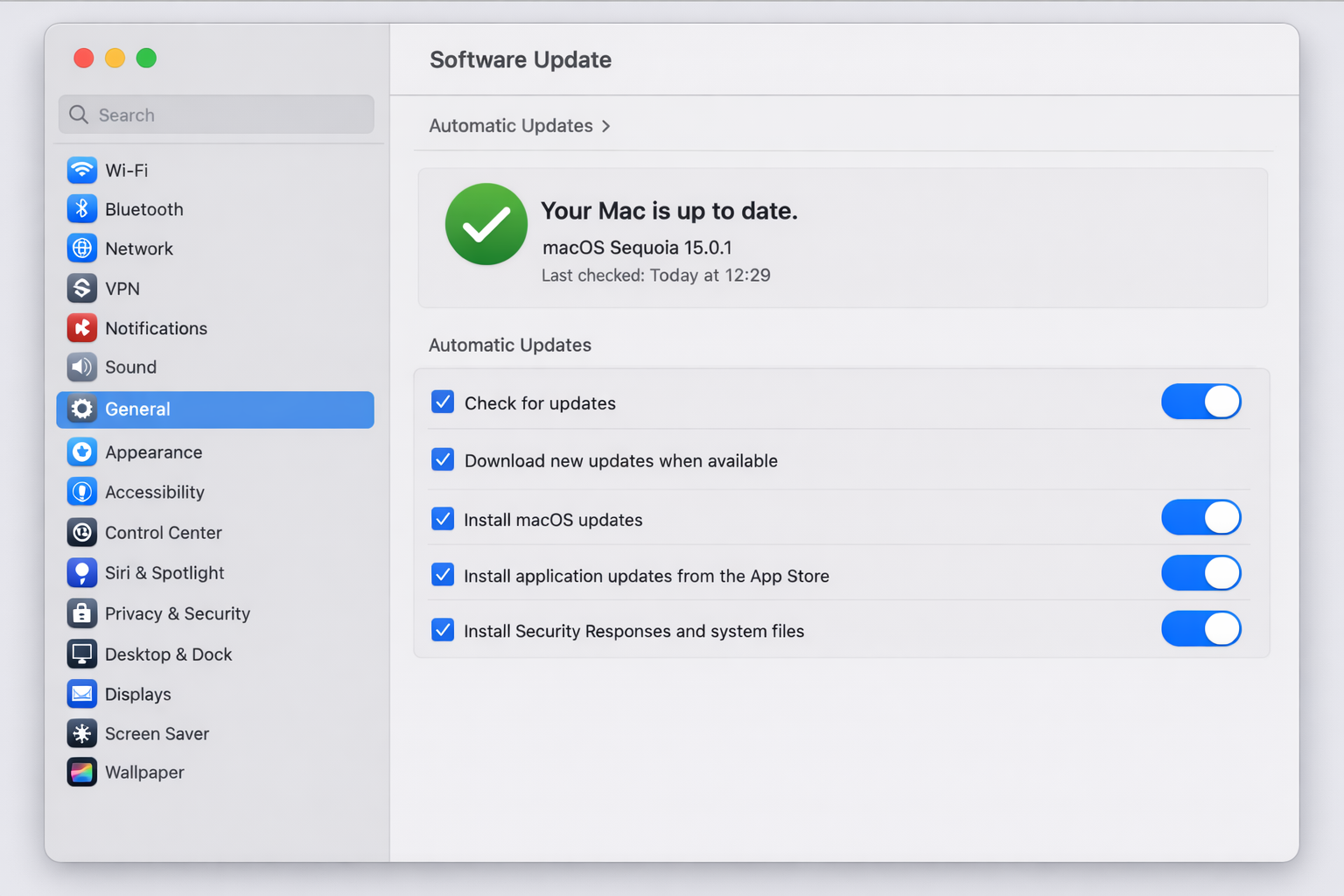Open Accessibility settings
1344x896 pixels.
[215, 492]
